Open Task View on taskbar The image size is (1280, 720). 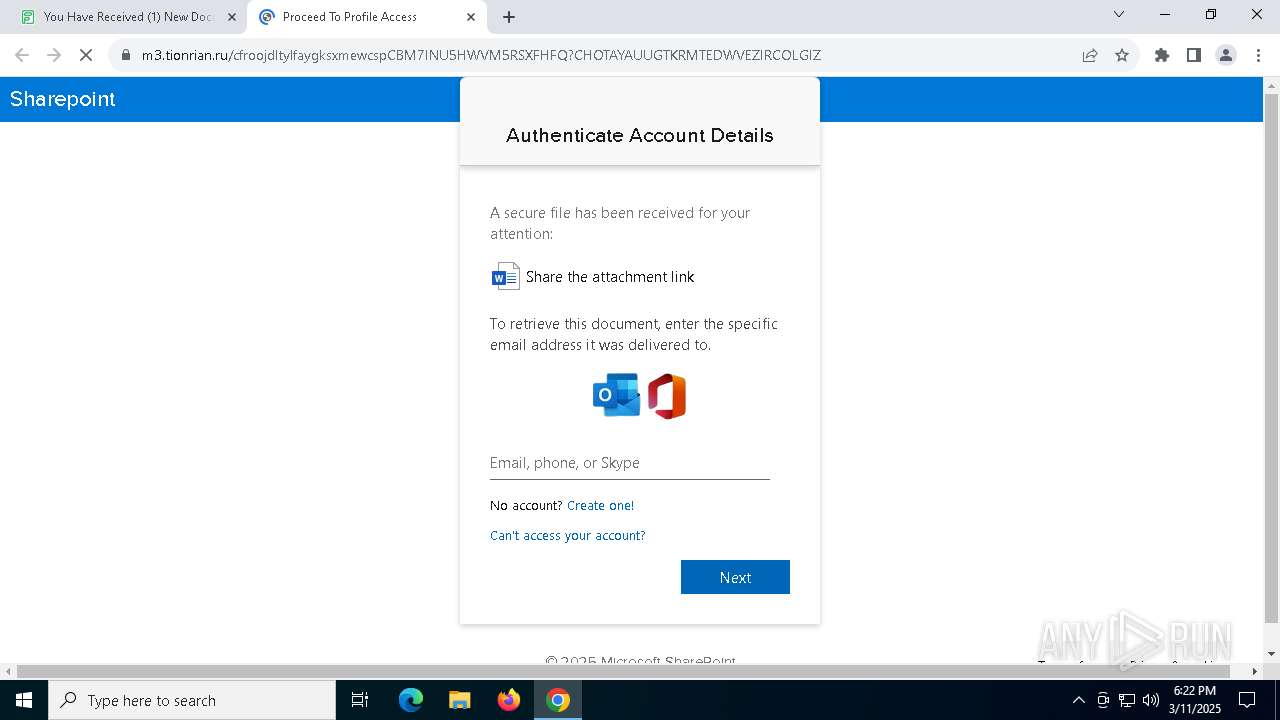[x=360, y=700]
